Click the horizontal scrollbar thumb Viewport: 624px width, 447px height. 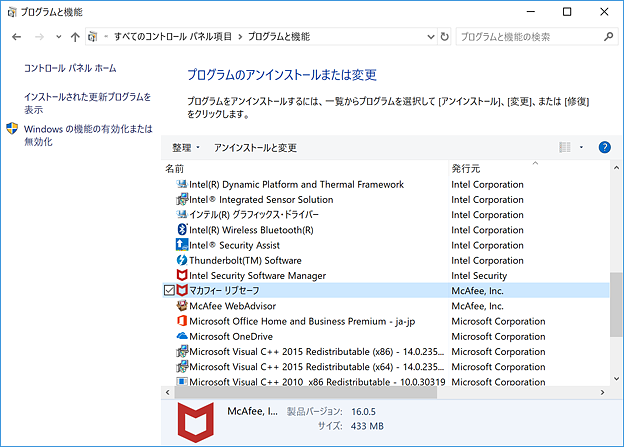click(x=306, y=392)
